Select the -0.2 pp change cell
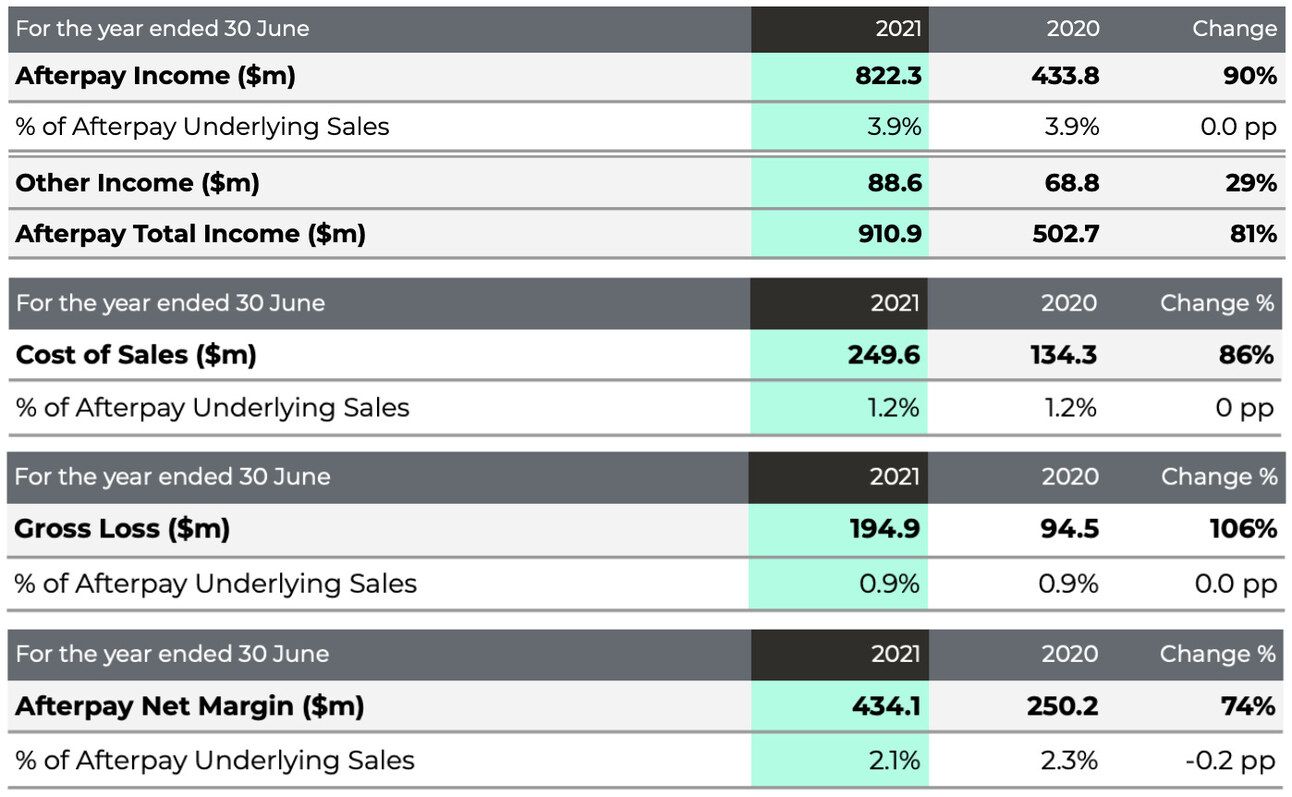1292x797 pixels. click(1230, 760)
